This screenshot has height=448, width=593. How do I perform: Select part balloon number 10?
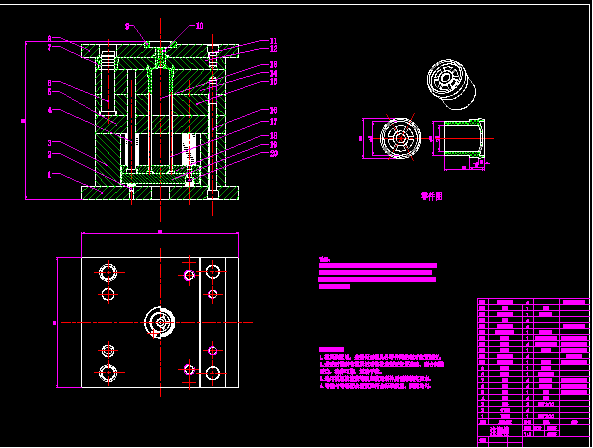199,26
